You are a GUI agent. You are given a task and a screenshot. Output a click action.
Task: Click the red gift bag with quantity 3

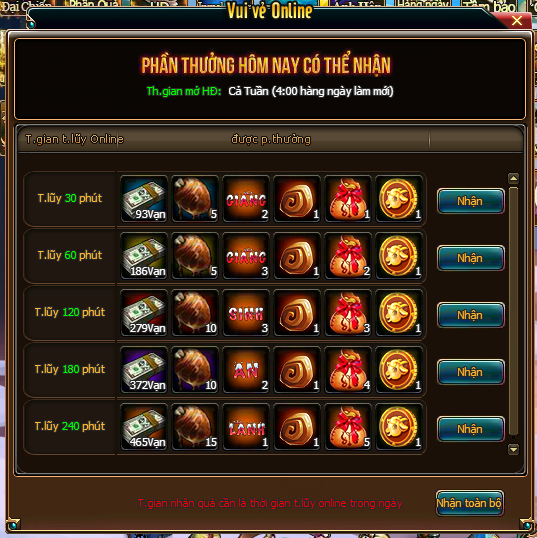pos(348,313)
